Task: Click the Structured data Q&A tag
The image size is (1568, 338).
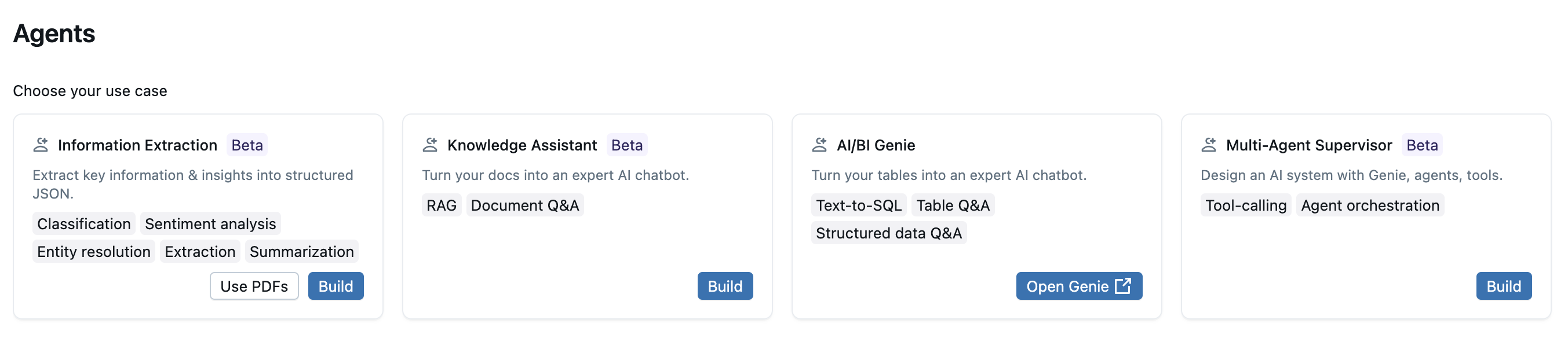Action: (888, 233)
